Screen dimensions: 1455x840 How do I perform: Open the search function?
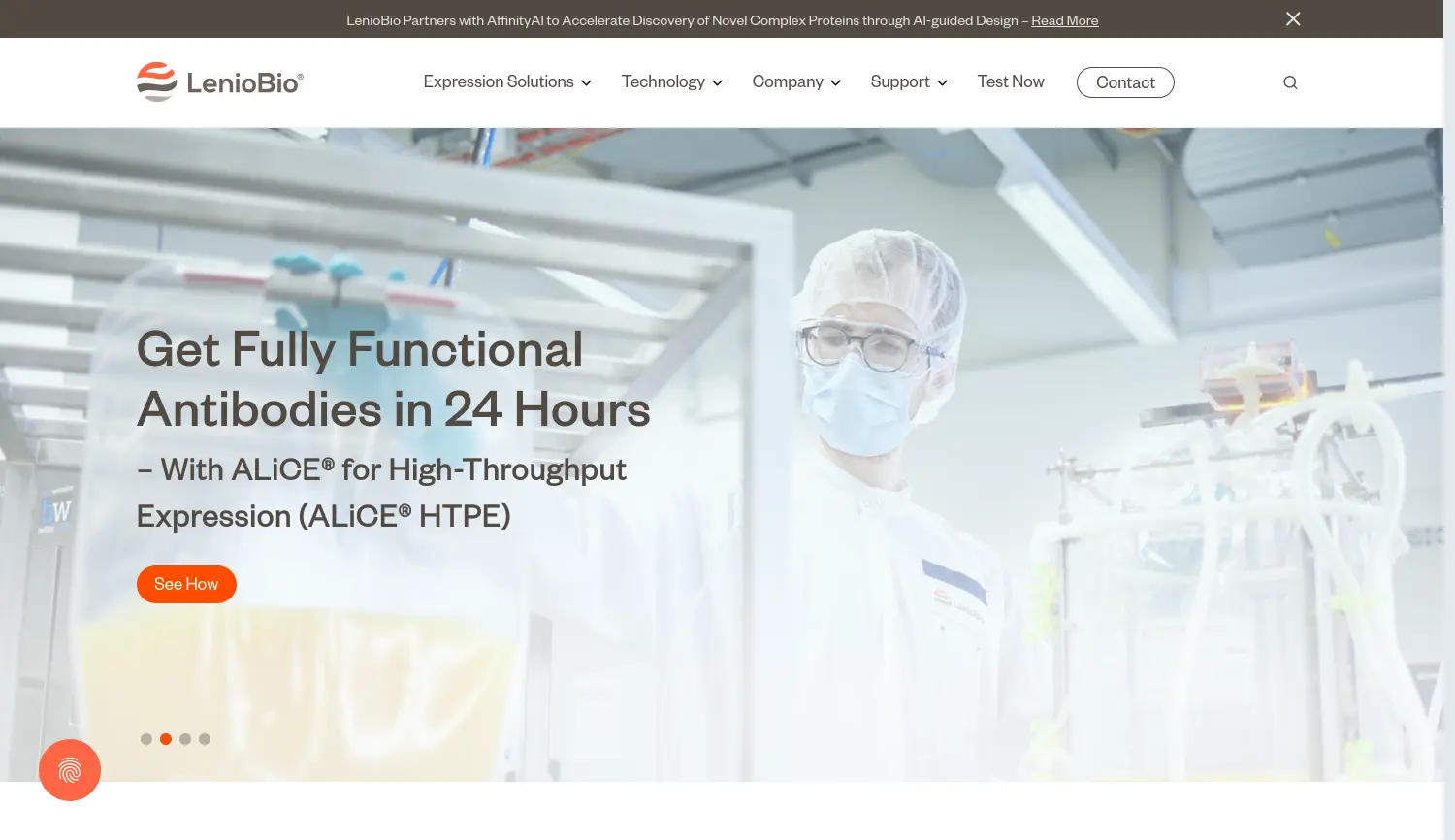tap(1290, 81)
